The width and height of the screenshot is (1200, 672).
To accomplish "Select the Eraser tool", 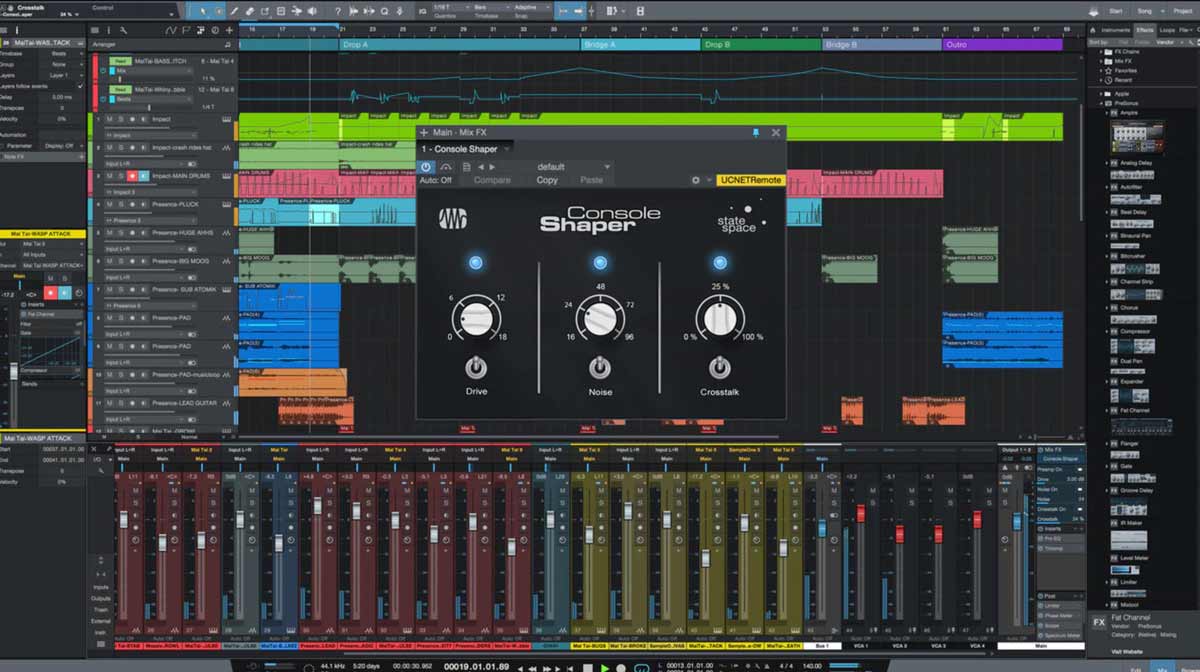I will (250, 11).
